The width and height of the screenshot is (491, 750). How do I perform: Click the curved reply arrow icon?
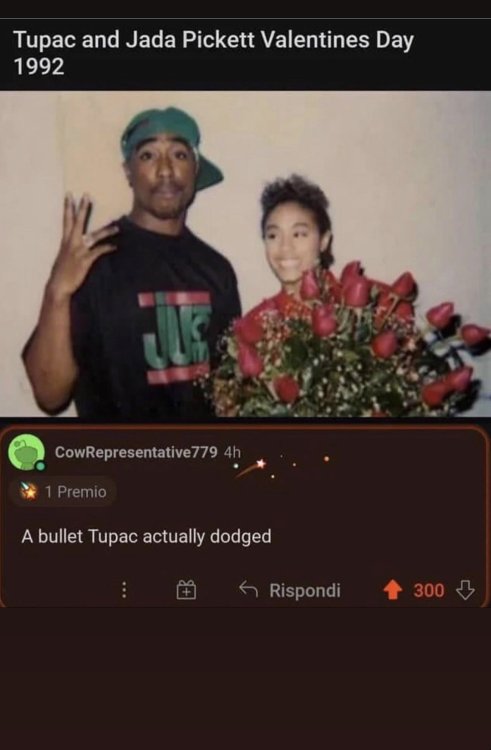pos(248,589)
